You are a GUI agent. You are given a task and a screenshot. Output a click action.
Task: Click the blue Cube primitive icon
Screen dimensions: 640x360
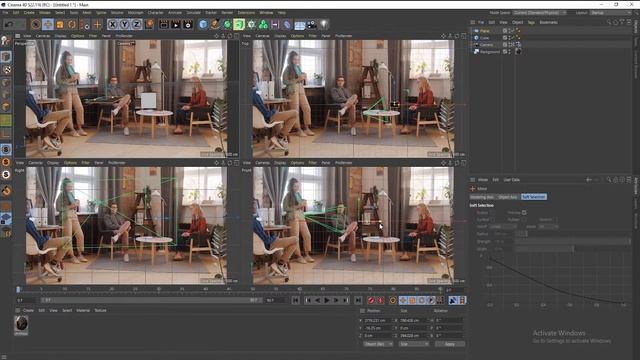pos(203,24)
